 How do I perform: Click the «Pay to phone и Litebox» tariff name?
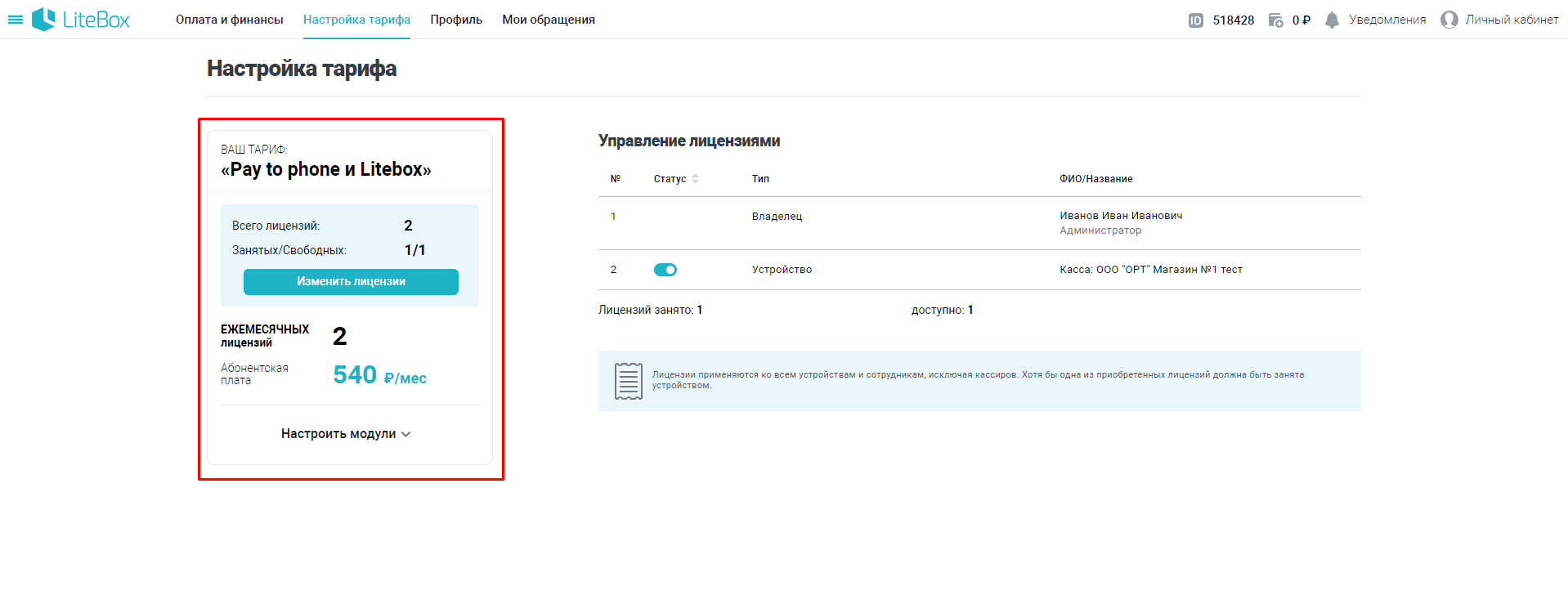click(325, 169)
